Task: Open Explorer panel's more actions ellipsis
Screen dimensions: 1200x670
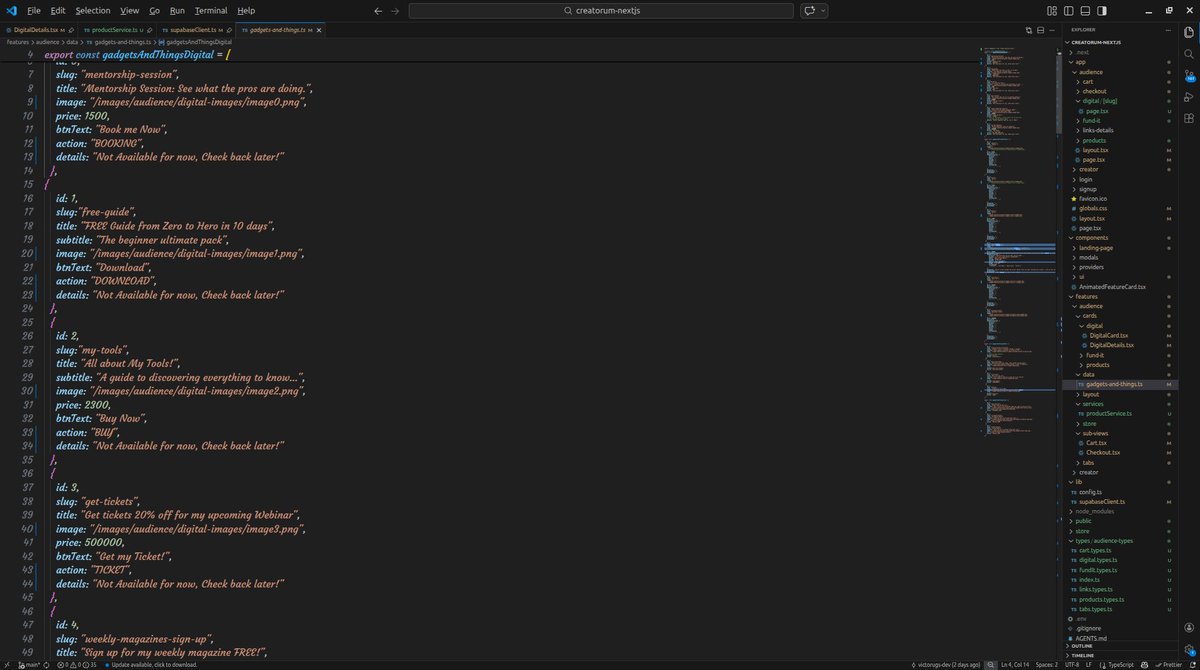Action: [1169, 30]
